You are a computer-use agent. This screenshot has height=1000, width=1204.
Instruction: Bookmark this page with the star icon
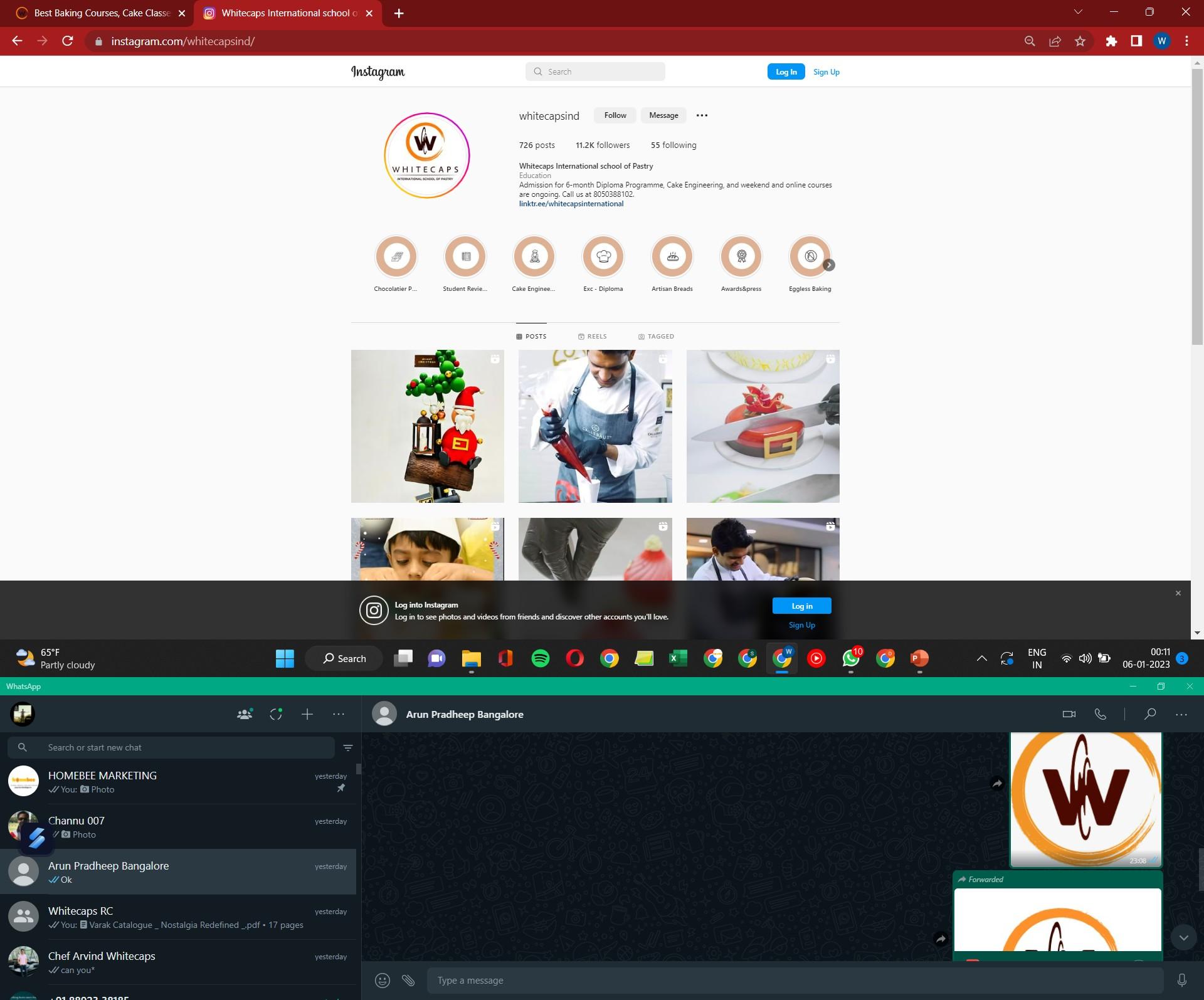pos(1080,41)
